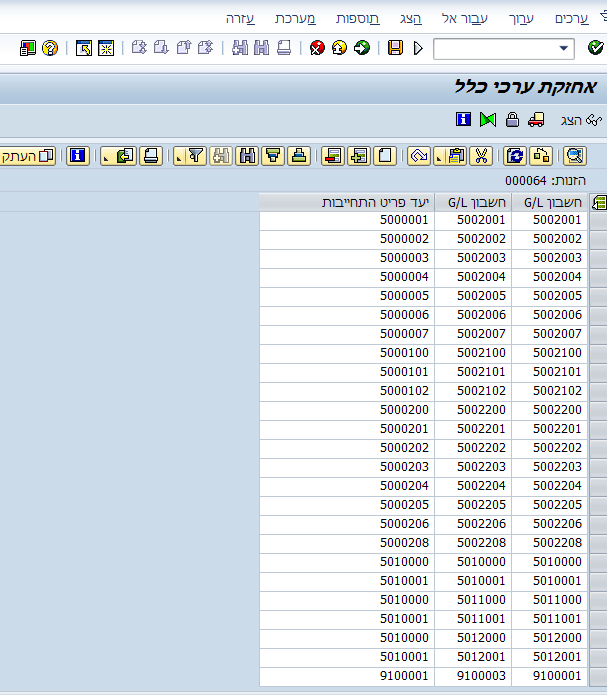Open the עזרה menu
This screenshot has width=607, height=695.
pyautogui.click(x=240, y=19)
